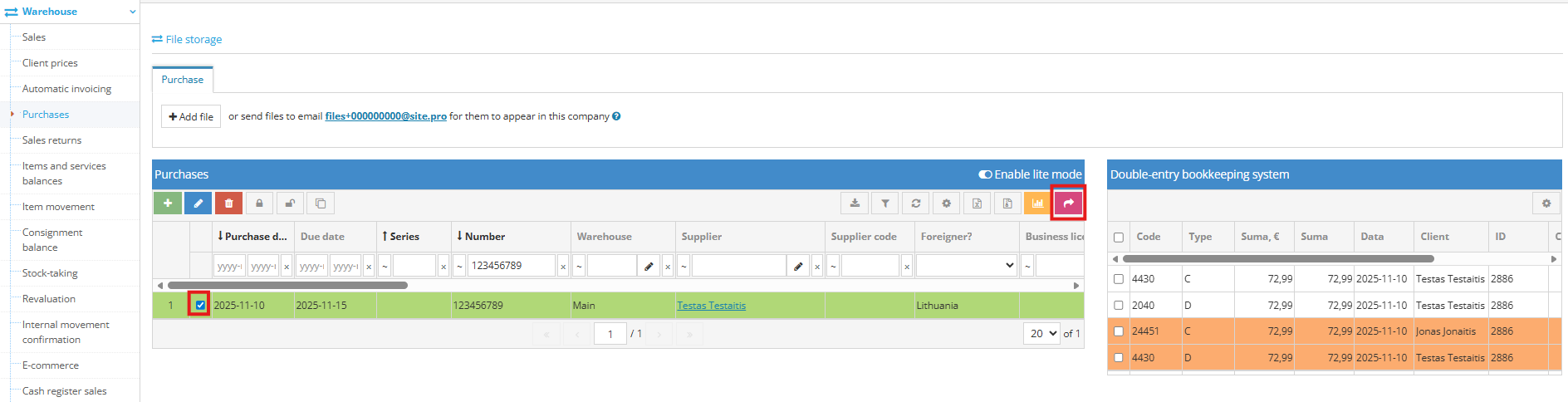1568x402 pixels.
Task: Click the copy purchase icon
Action: 321,203
